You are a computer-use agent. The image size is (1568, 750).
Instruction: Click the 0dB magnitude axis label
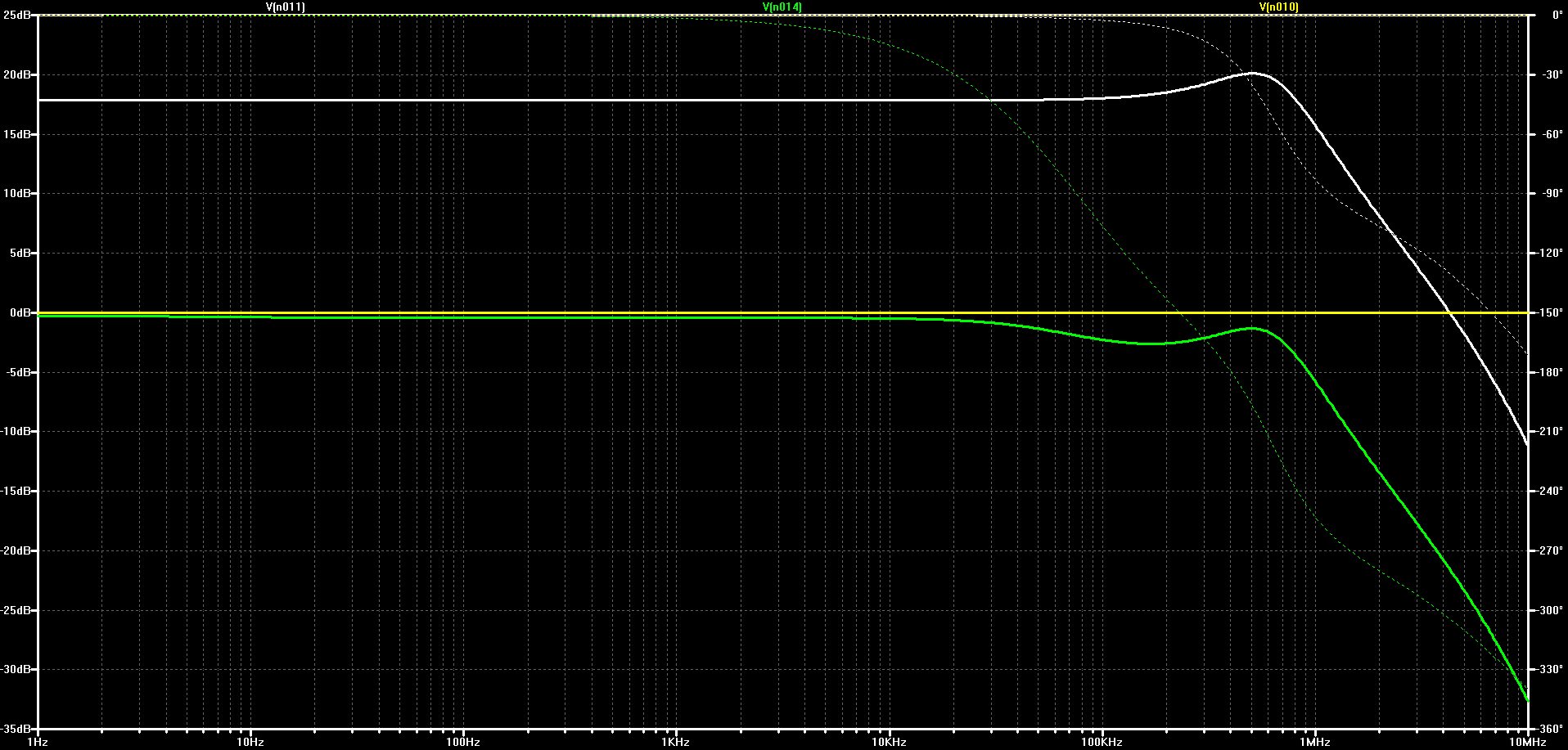[20, 312]
